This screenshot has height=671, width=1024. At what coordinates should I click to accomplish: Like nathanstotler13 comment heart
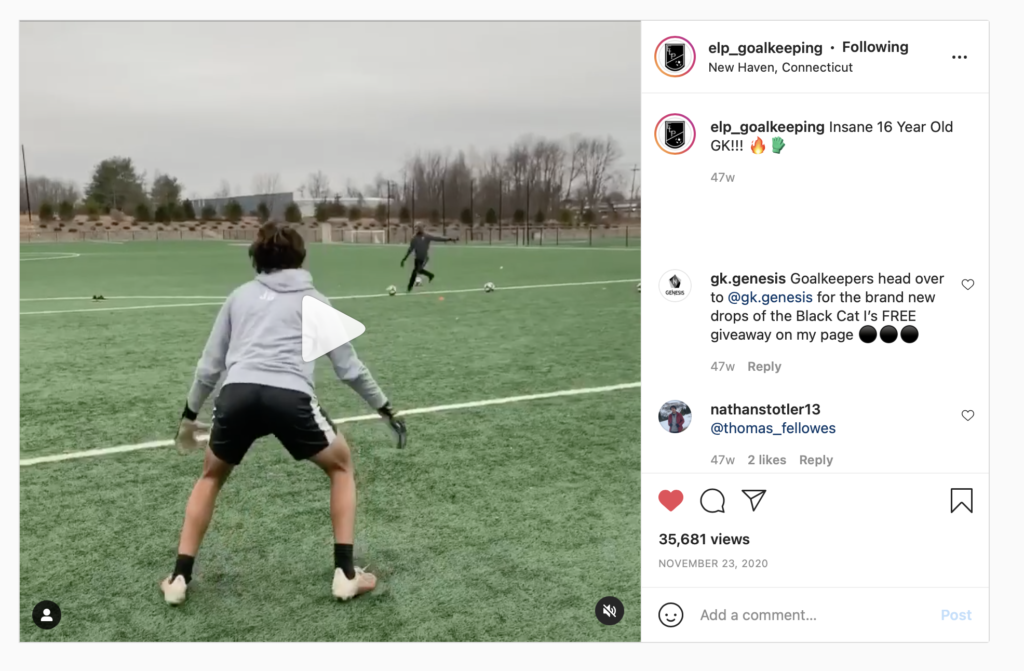[x=968, y=416]
